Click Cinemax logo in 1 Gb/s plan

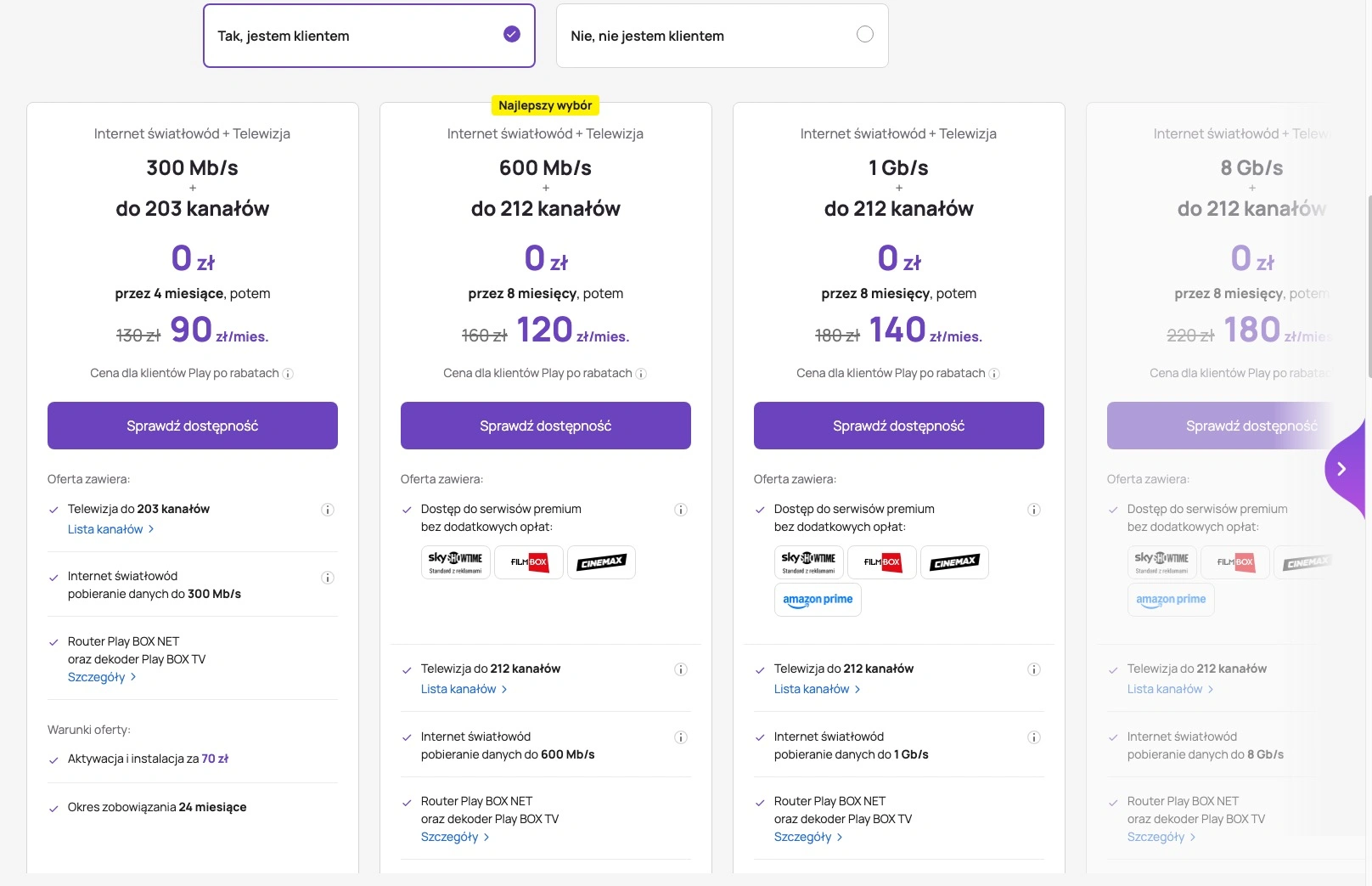954,562
